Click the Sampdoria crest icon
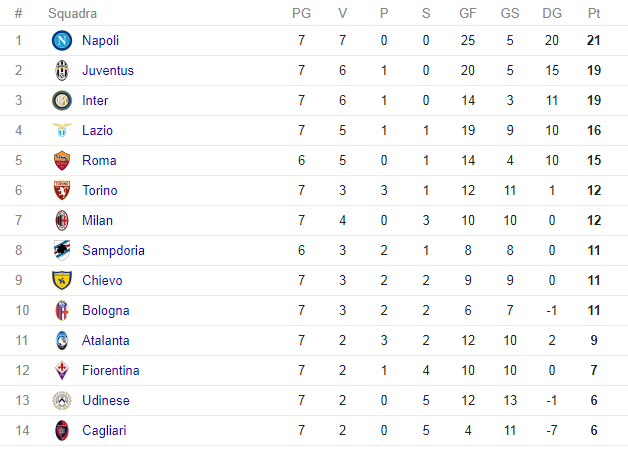 62,251
